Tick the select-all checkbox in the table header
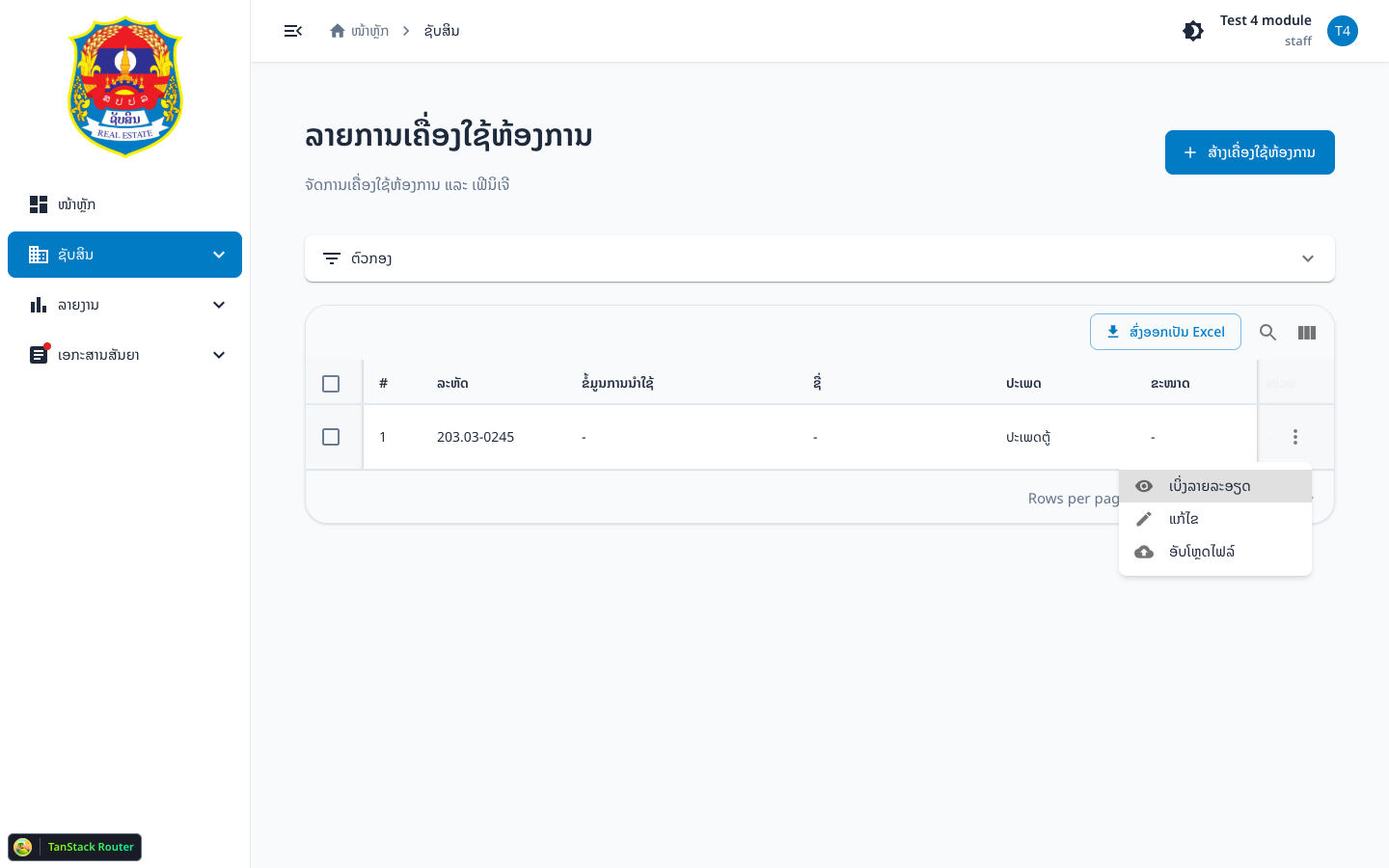The width and height of the screenshot is (1389, 868). pos(331,384)
